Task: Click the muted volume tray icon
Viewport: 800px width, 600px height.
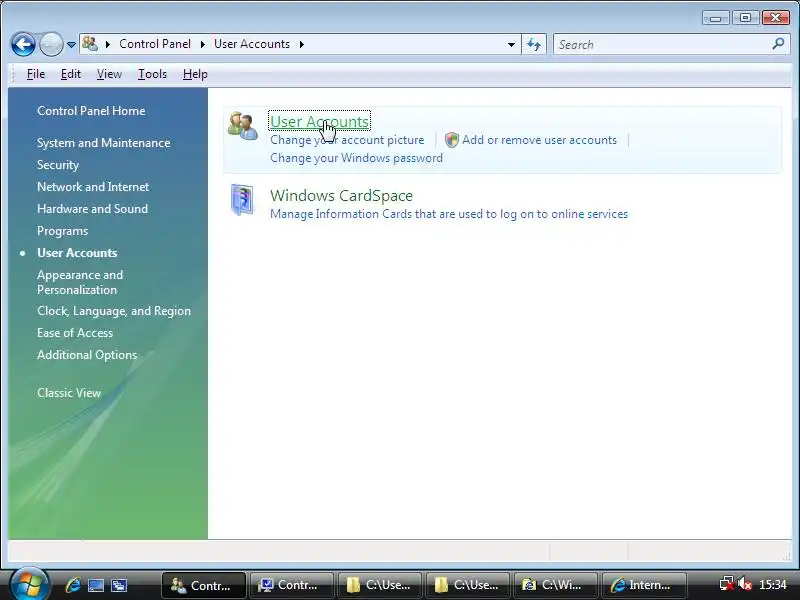Action: tap(745, 584)
